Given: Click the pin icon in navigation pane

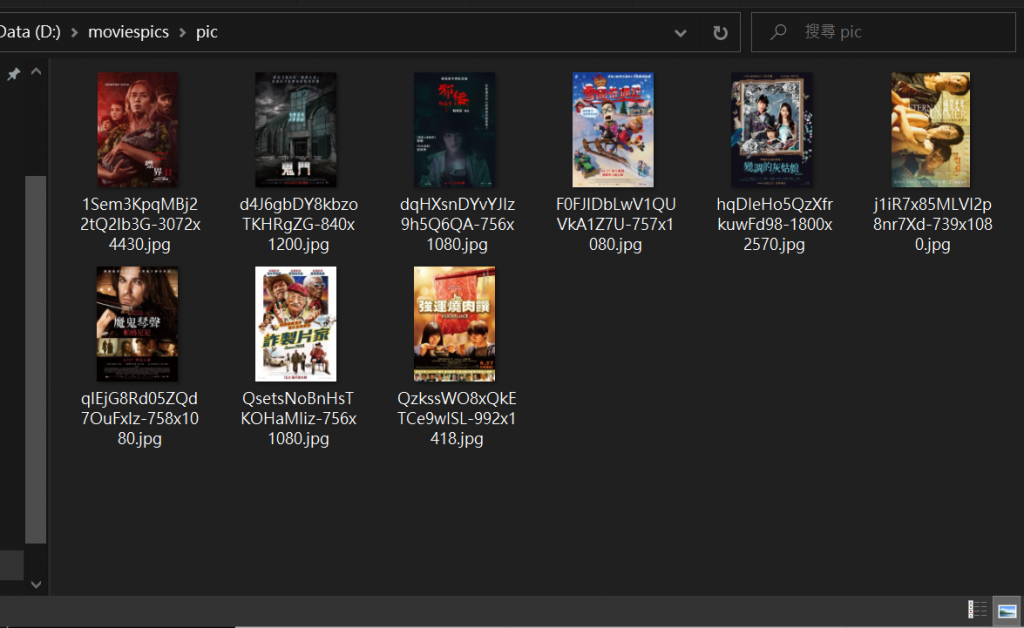Looking at the screenshot, I should click(13, 74).
